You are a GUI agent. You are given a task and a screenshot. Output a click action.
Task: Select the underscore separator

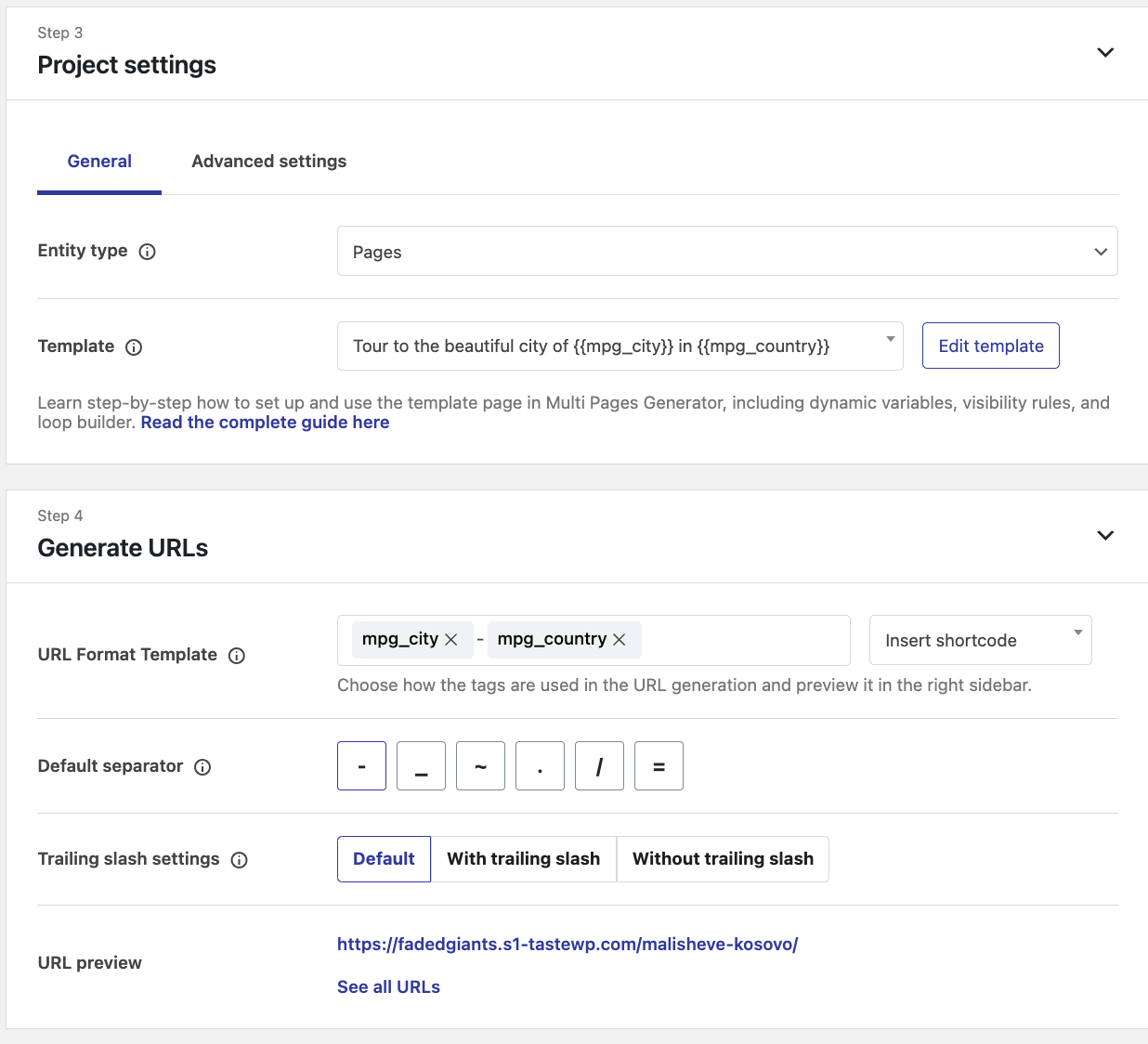421,766
